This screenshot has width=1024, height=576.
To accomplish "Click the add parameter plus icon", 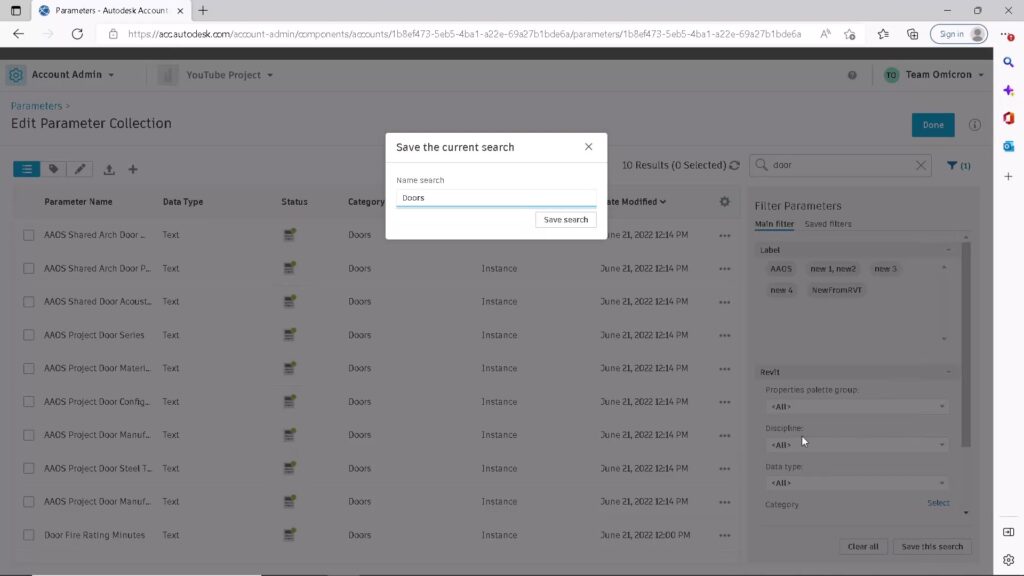I will click(133, 169).
